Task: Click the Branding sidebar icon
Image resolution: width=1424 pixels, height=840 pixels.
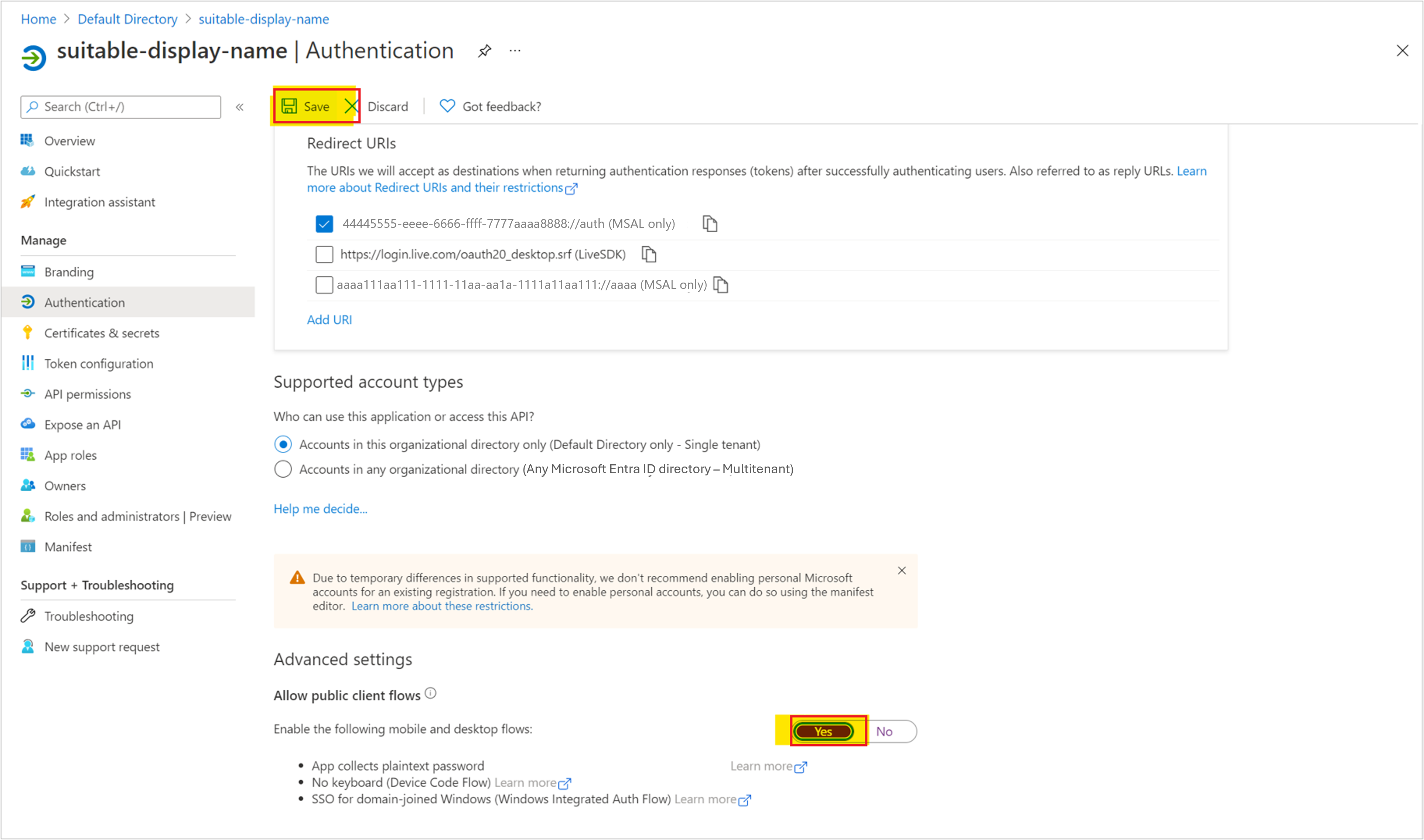Action: click(x=27, y=271)
